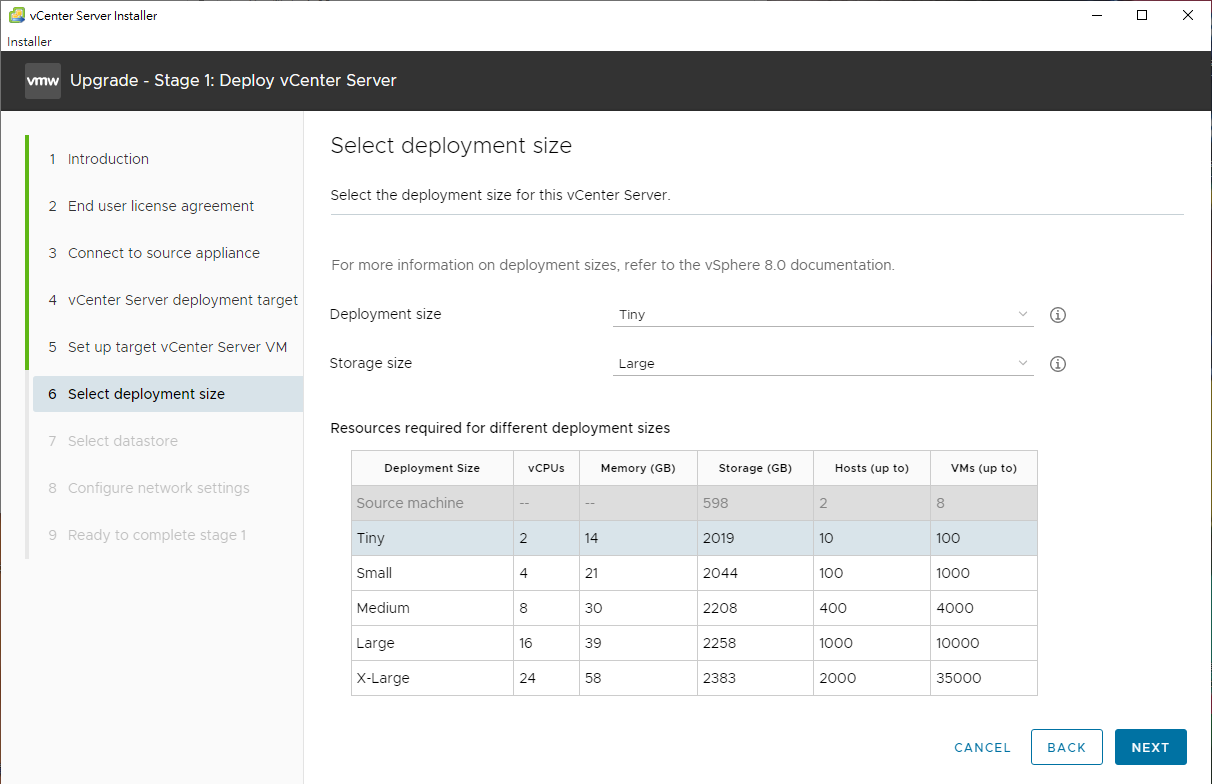Click storage value 2208 in Medium row
This screenshot has width=1212, height=784.
coord(719,608)
